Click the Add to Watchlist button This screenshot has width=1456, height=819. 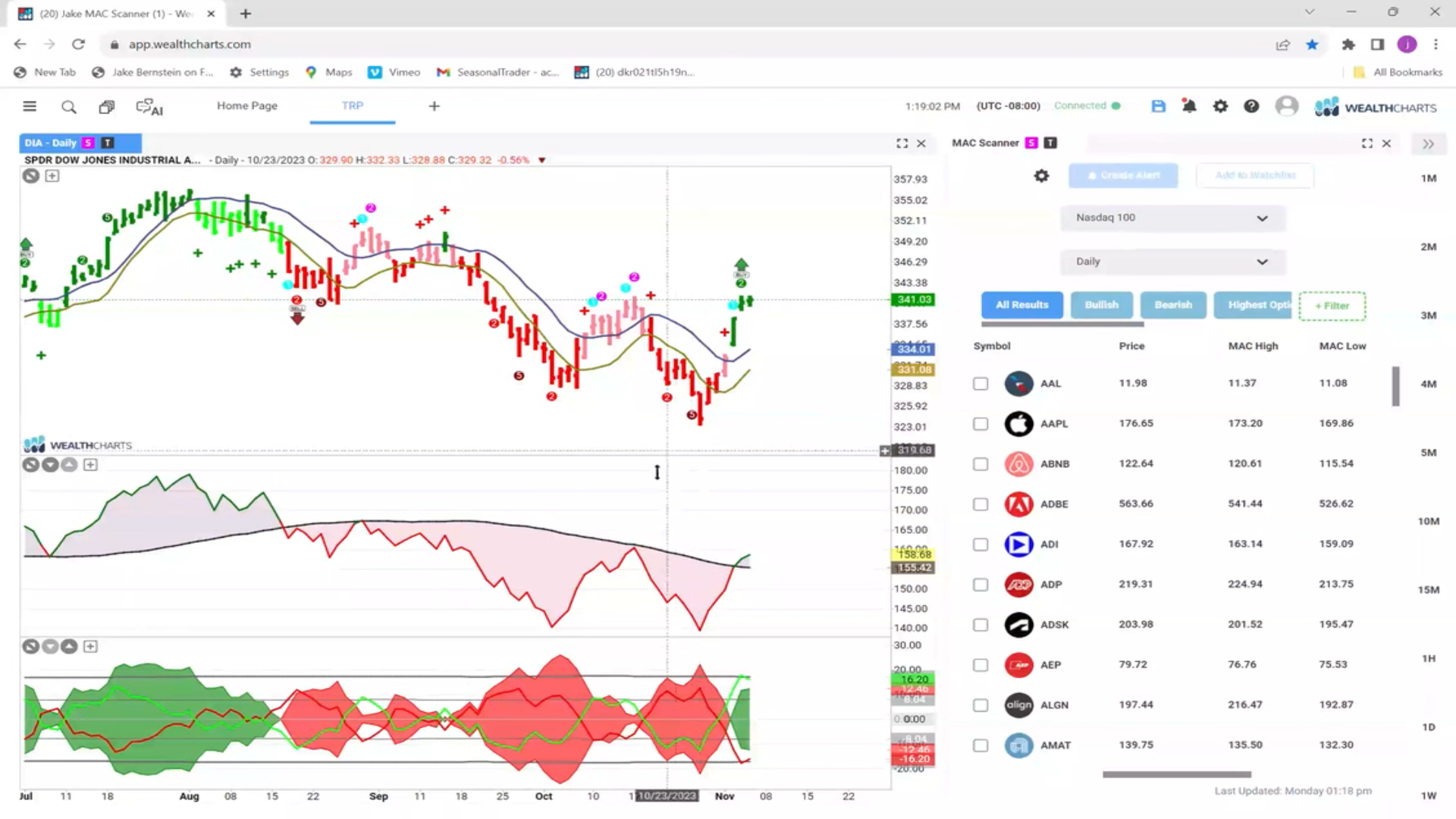[1255, 176]
